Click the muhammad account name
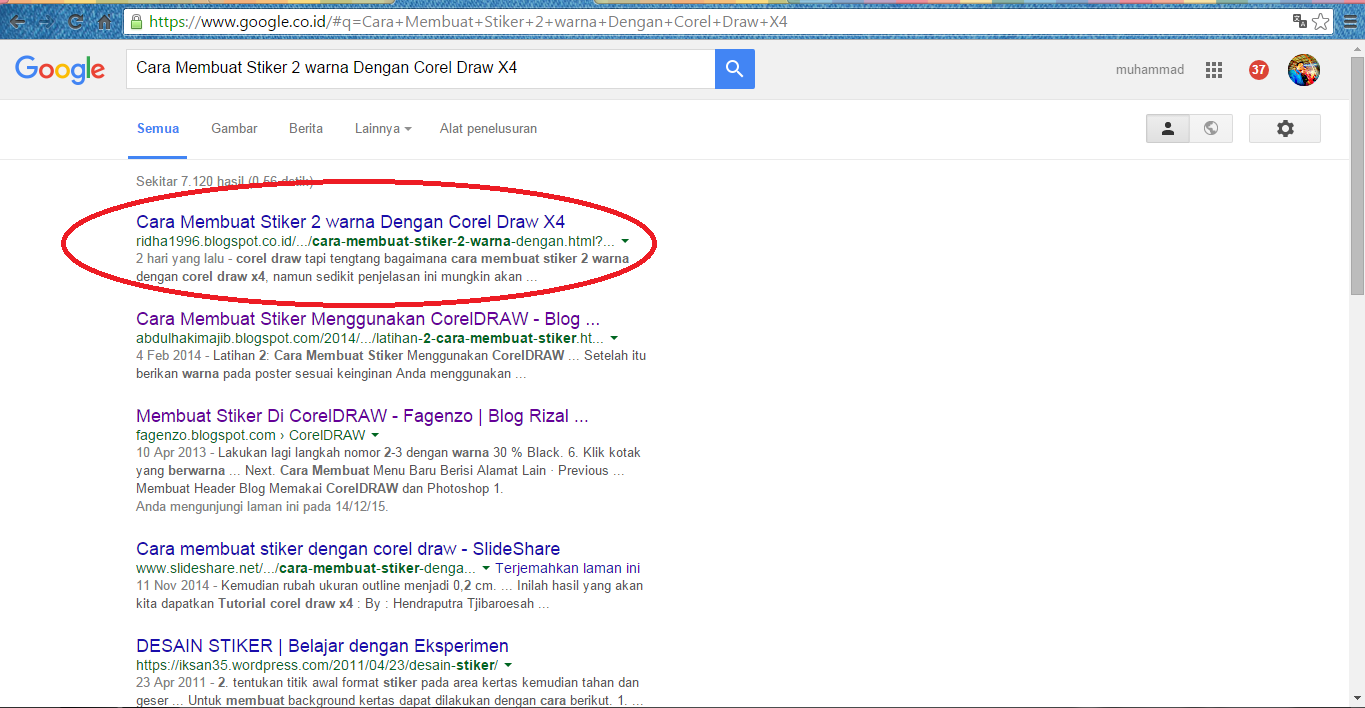Image resolution: width=1365 pixels, height=708 pixels. pos(1150,70)
